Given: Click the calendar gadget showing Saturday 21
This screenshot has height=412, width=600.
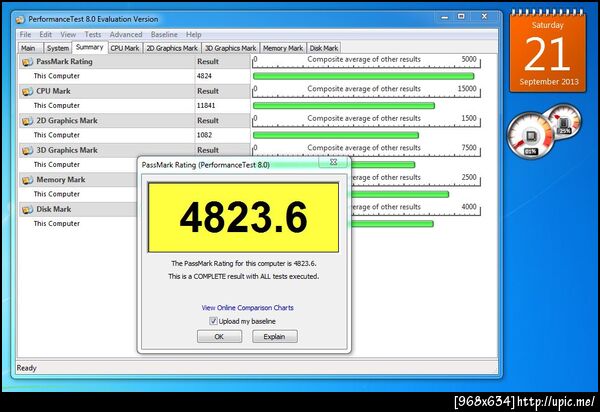Looking at the screenshot, I should (548, 52).
